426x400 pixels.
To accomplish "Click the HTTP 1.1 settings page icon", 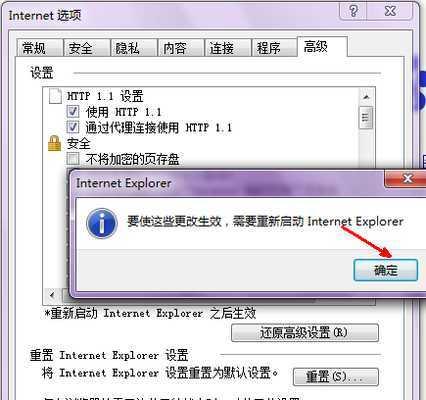I will [x=55, y=96].
